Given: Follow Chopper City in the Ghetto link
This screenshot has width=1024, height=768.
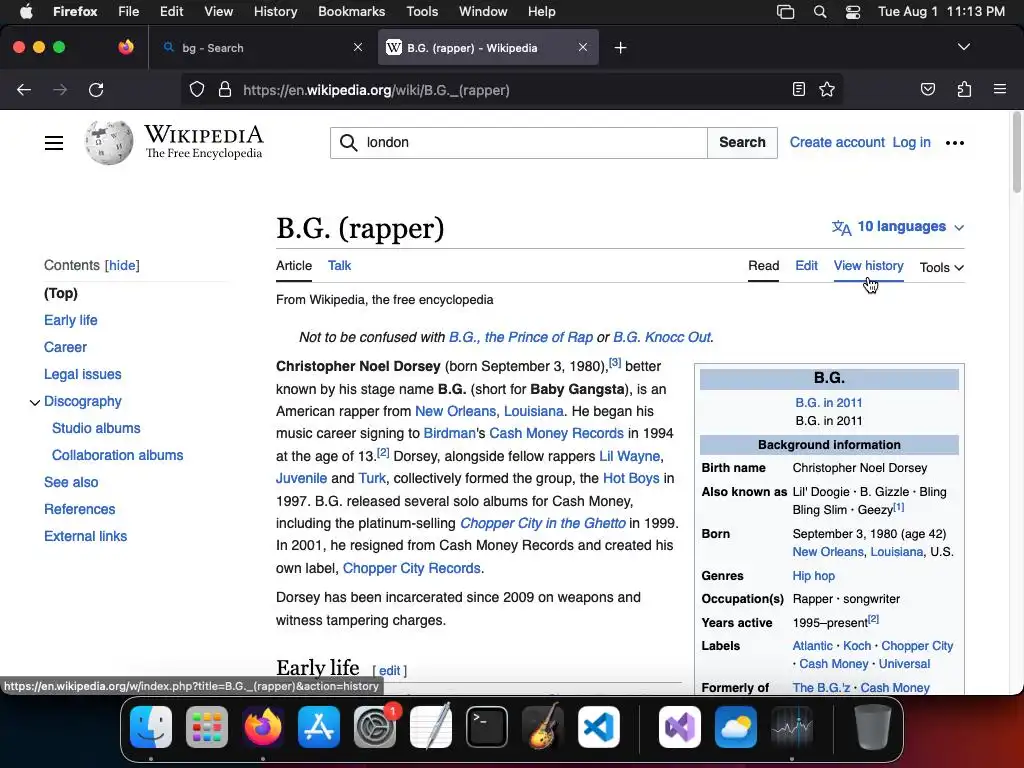Looking at the screenshot, I should click(542, 523).
